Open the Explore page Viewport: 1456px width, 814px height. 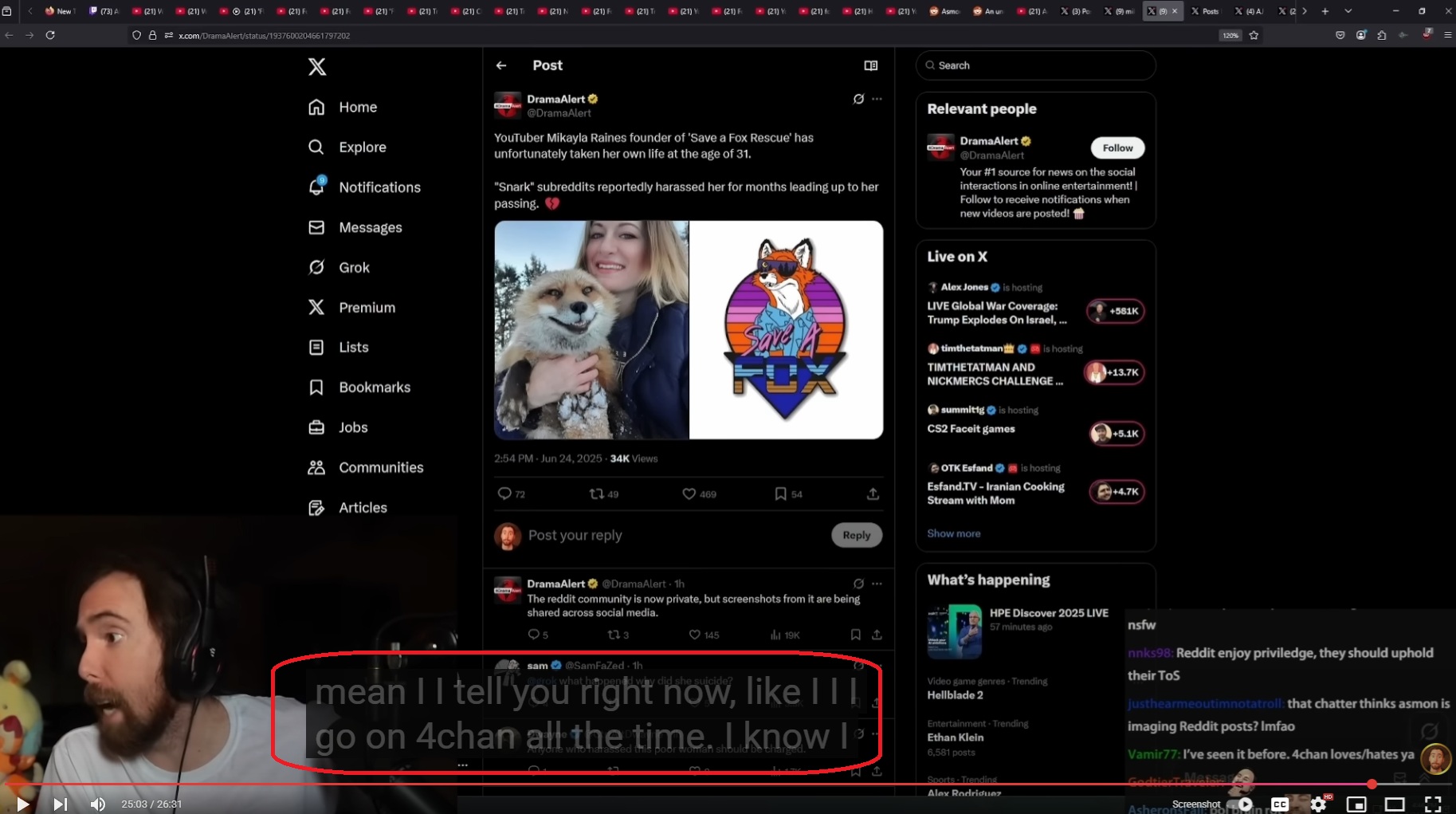[347, 147]
